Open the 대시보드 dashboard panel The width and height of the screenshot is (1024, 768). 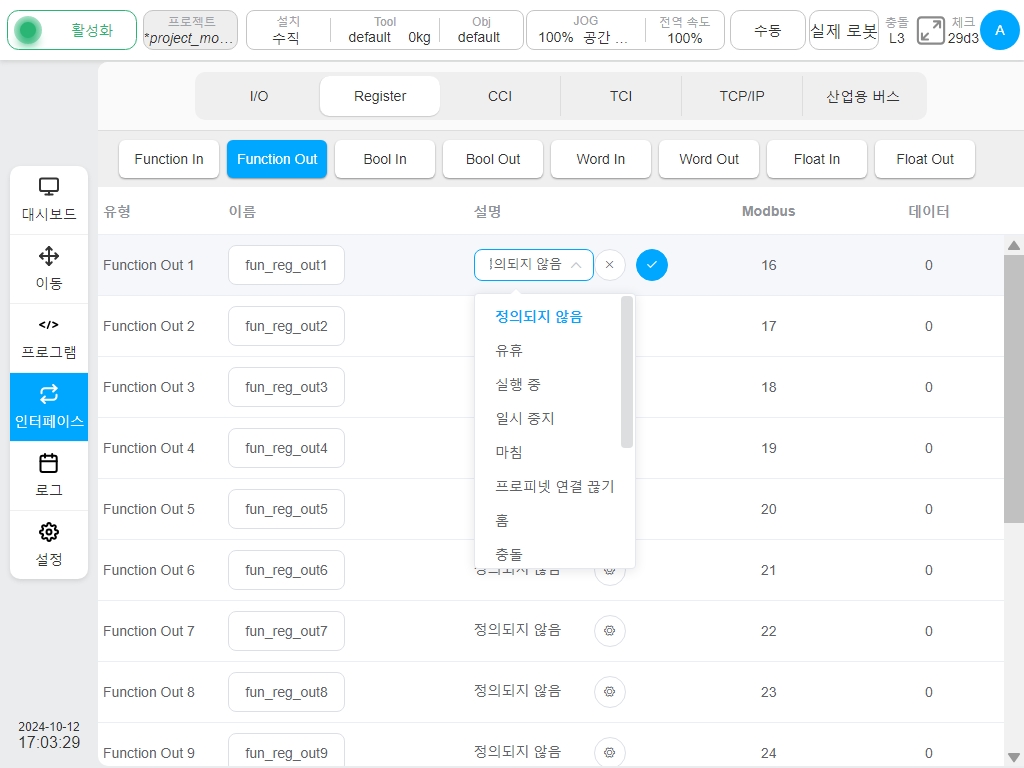coord(49,200)
